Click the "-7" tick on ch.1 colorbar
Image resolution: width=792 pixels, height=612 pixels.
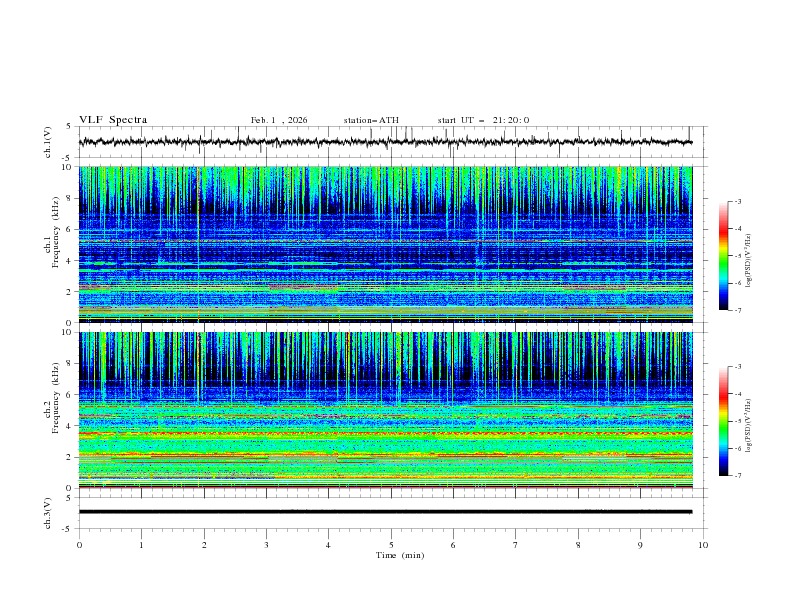[x=738, y=311]
